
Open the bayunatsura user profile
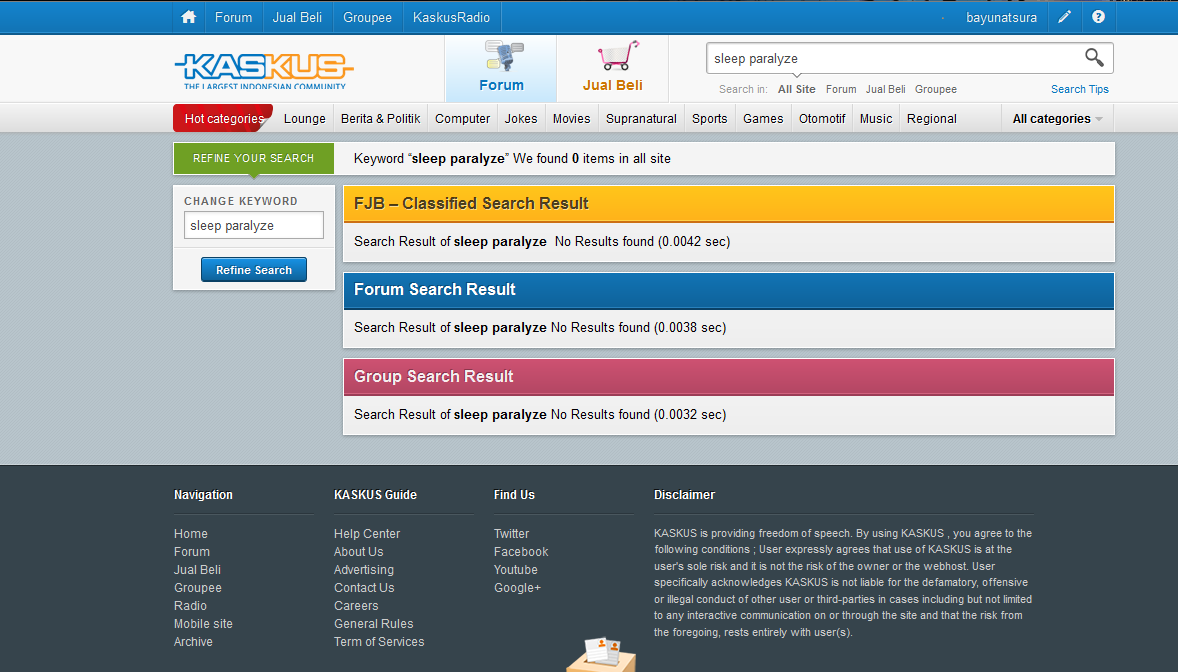tap(1001, 17)
